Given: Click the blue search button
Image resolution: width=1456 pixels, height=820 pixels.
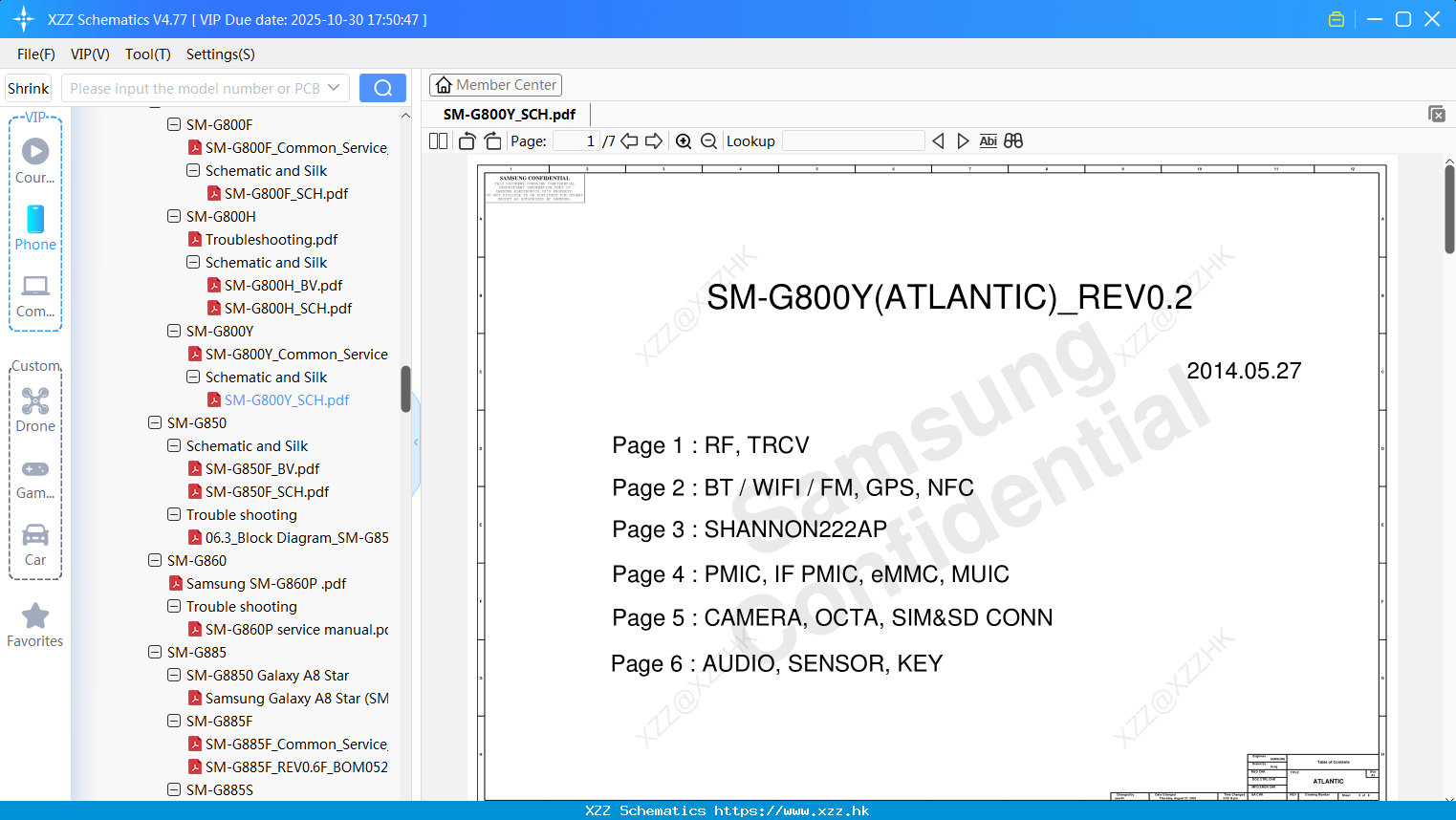Looking at the screenshot, I should pos(382,88).
